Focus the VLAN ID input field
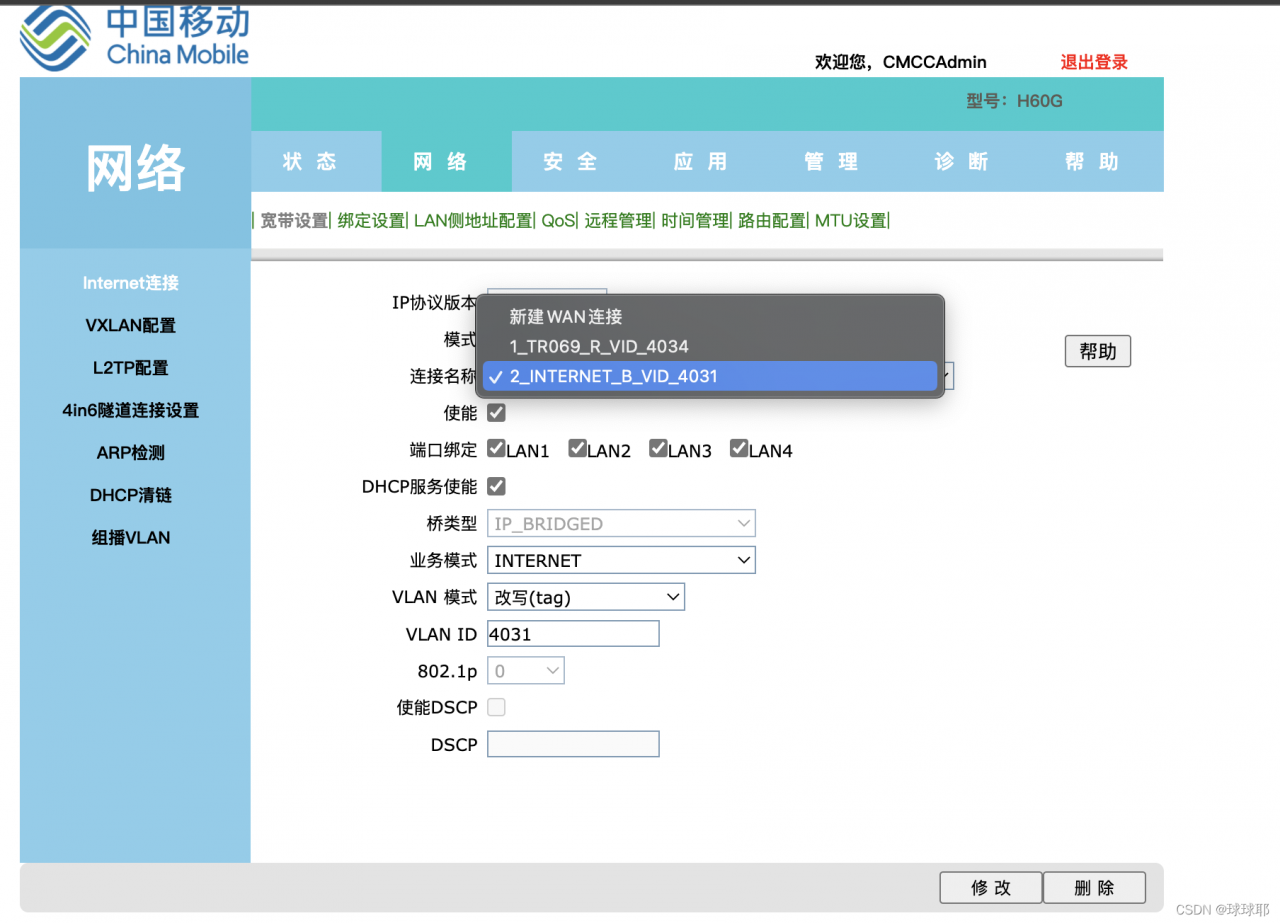Screen dimensions: 1280x923 click(x=573, y=634)
